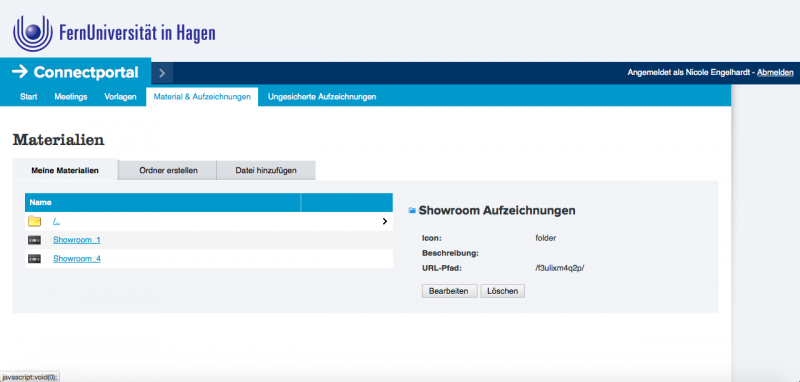
Task: Click the Abmelden logout link
Action: (x=775, y=73)
